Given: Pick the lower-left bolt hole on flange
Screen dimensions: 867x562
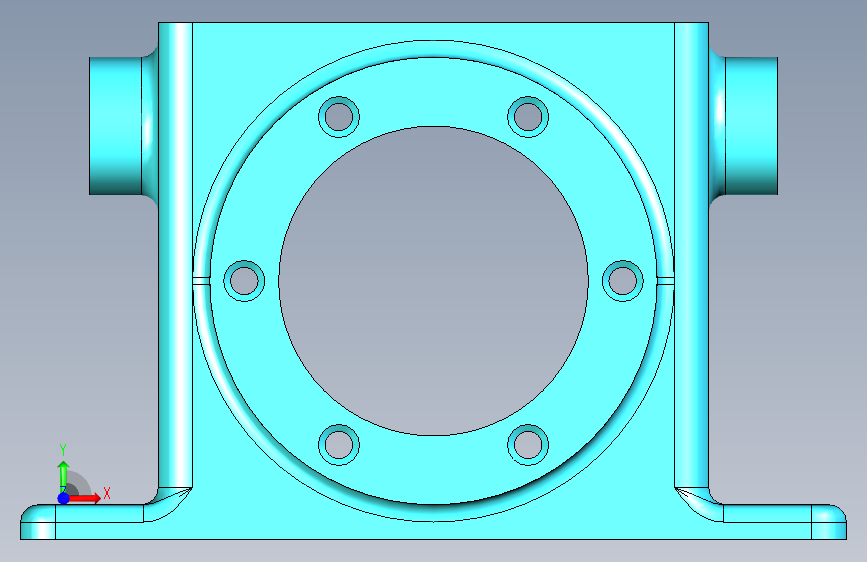Looking at the screenshot, I should [x=339, y=445].
